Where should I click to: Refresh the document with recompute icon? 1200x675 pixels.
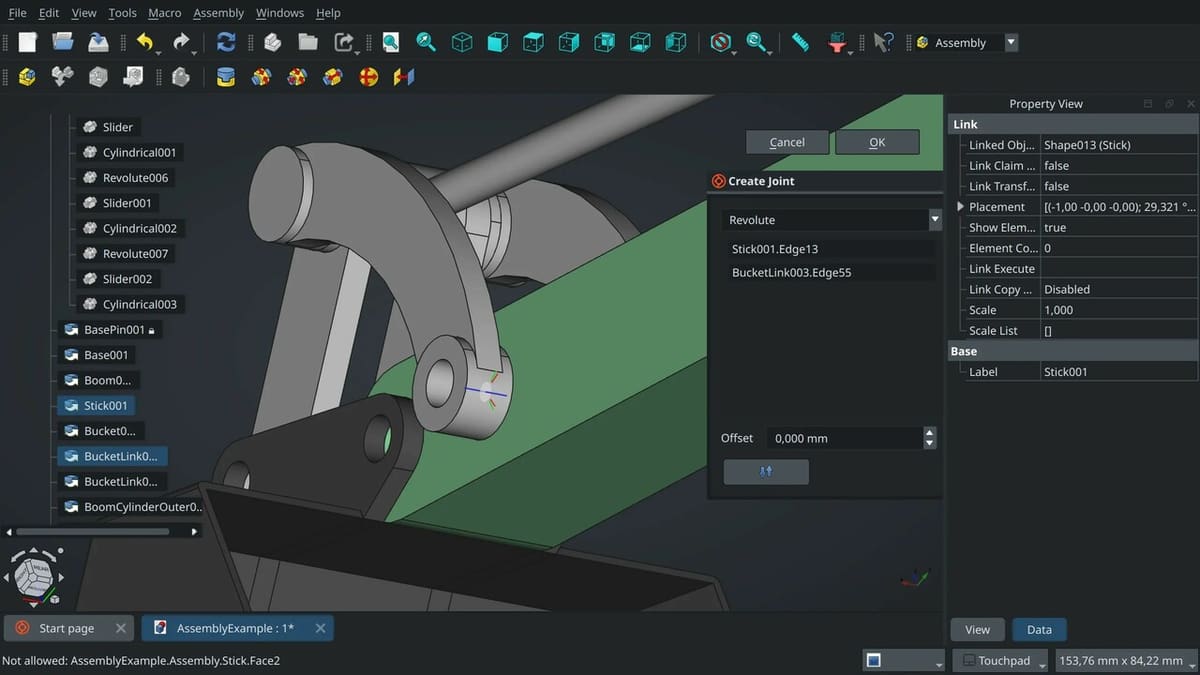(x=226, y=42)
